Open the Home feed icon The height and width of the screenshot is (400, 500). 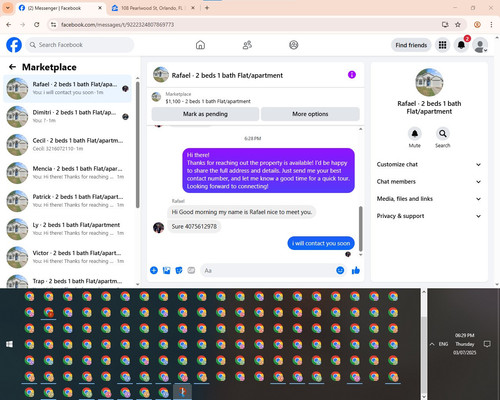tap(200, 45)
